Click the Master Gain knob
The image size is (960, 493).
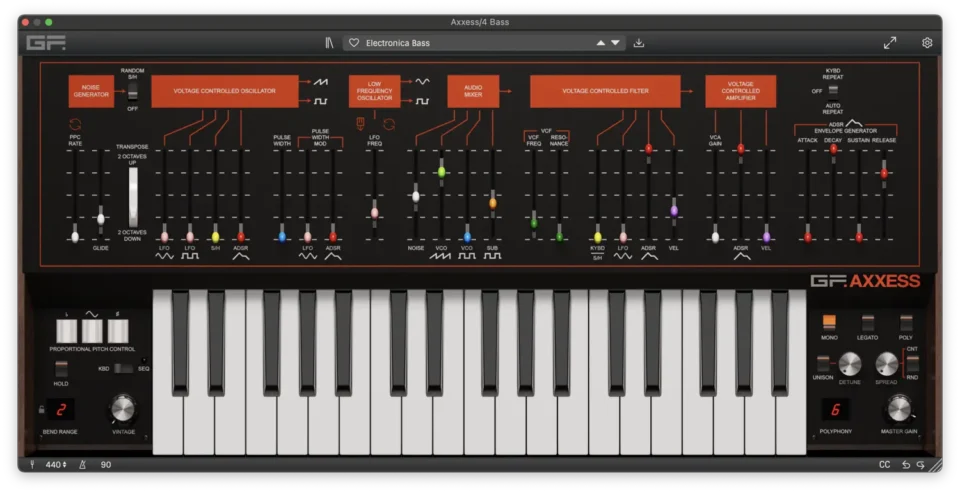pyautogui.click(x=898, y=407)
